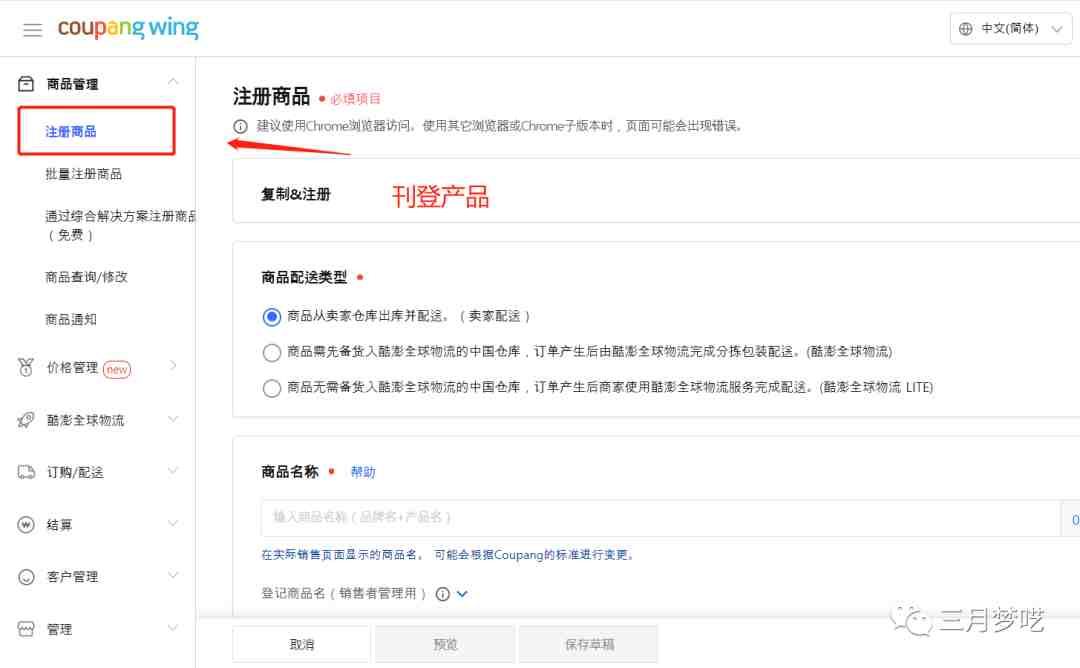
Task: Click the new badge next to 价格管理
Action: click(x=117, y=370)
